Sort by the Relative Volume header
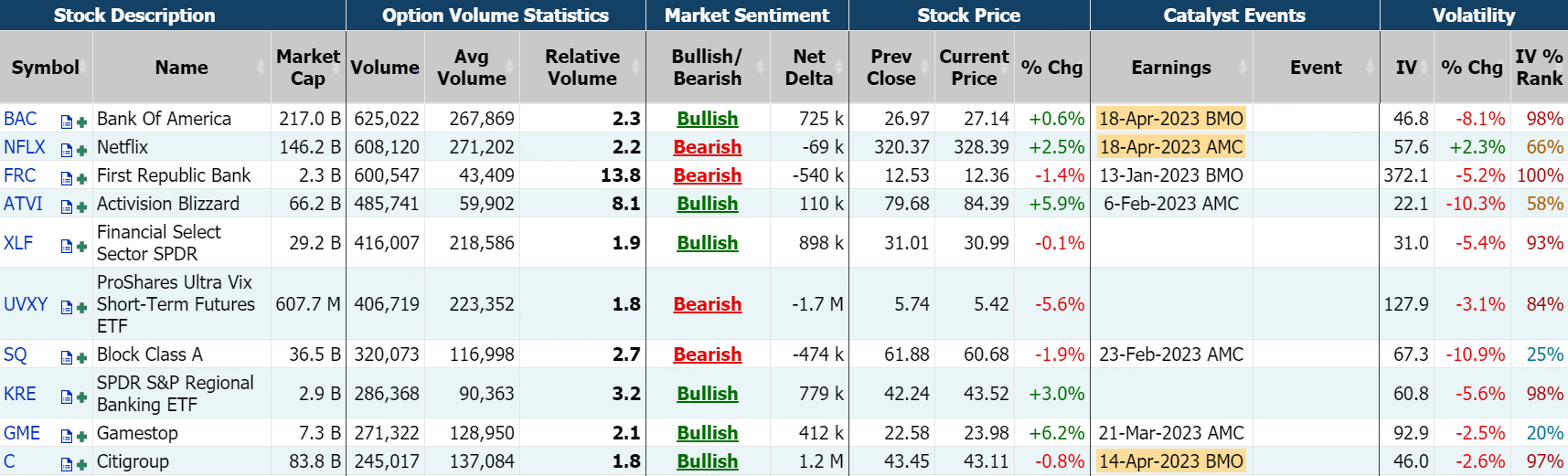This screenshot has width=1568, height=476. tap(582, 68)
